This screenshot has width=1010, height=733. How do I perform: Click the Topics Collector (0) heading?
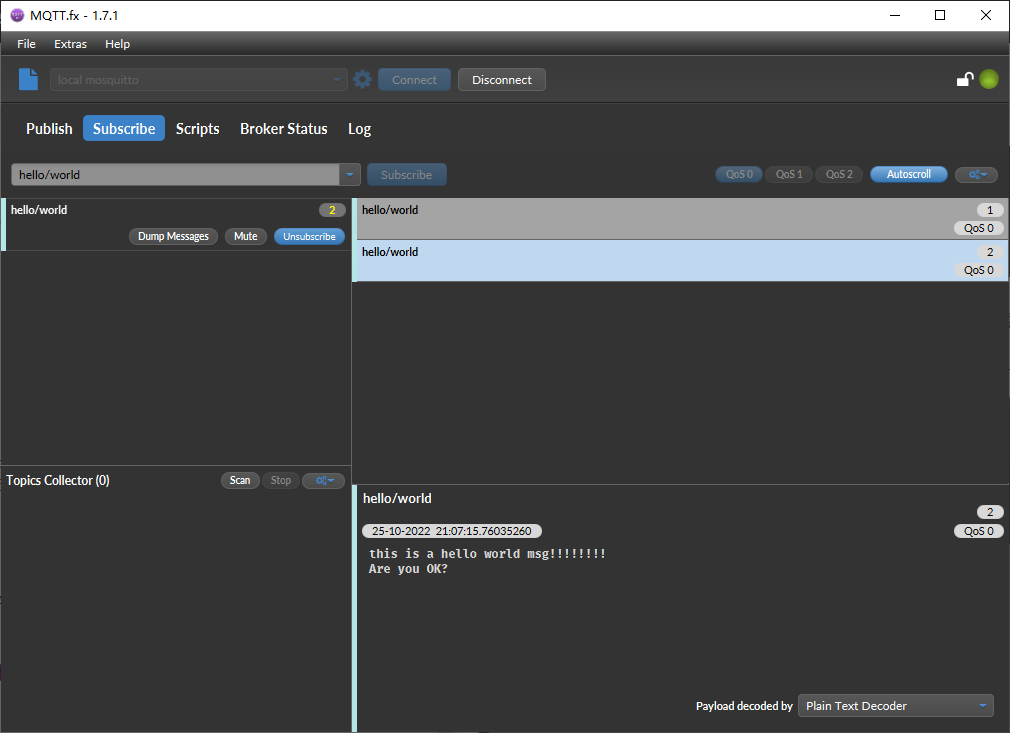pyautogui.click(x=58, y=481)
